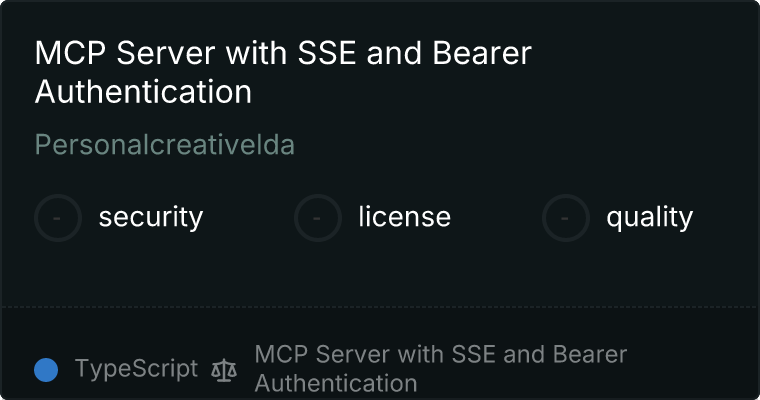Click the TypeScript language label

point(136,369)
